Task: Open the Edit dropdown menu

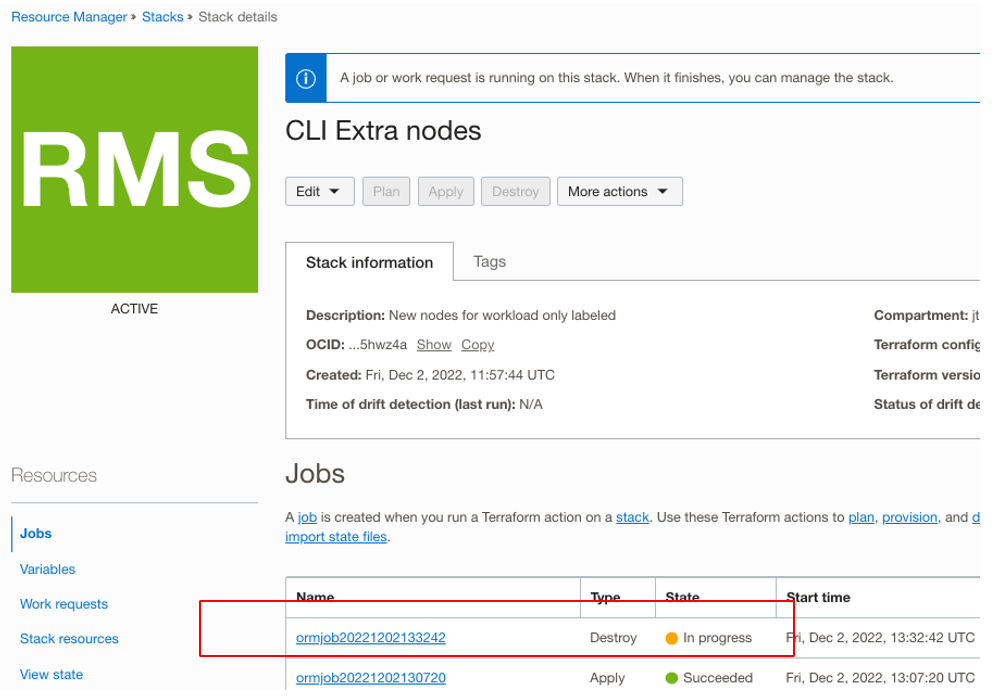Action: tap(319, 191)
